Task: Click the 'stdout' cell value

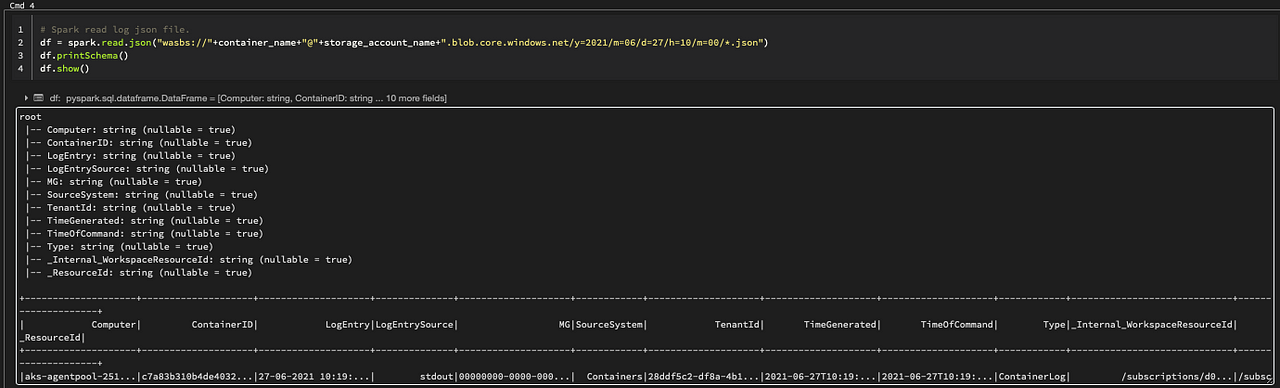Action: pyautogui.click(x=437, y=377)
